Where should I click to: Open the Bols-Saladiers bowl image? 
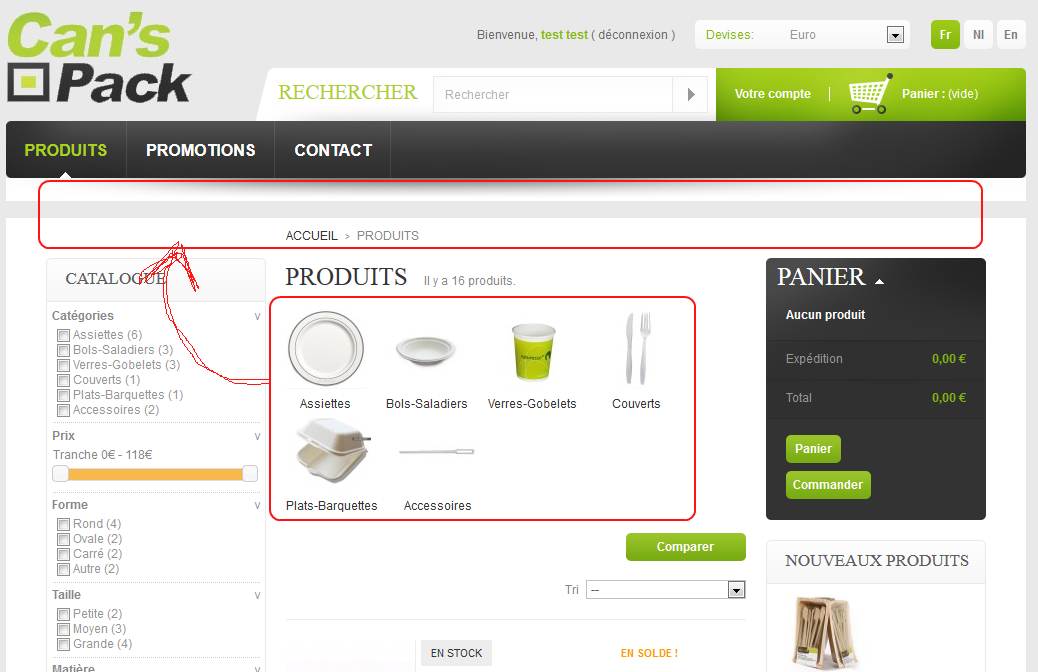coord(426,350)
